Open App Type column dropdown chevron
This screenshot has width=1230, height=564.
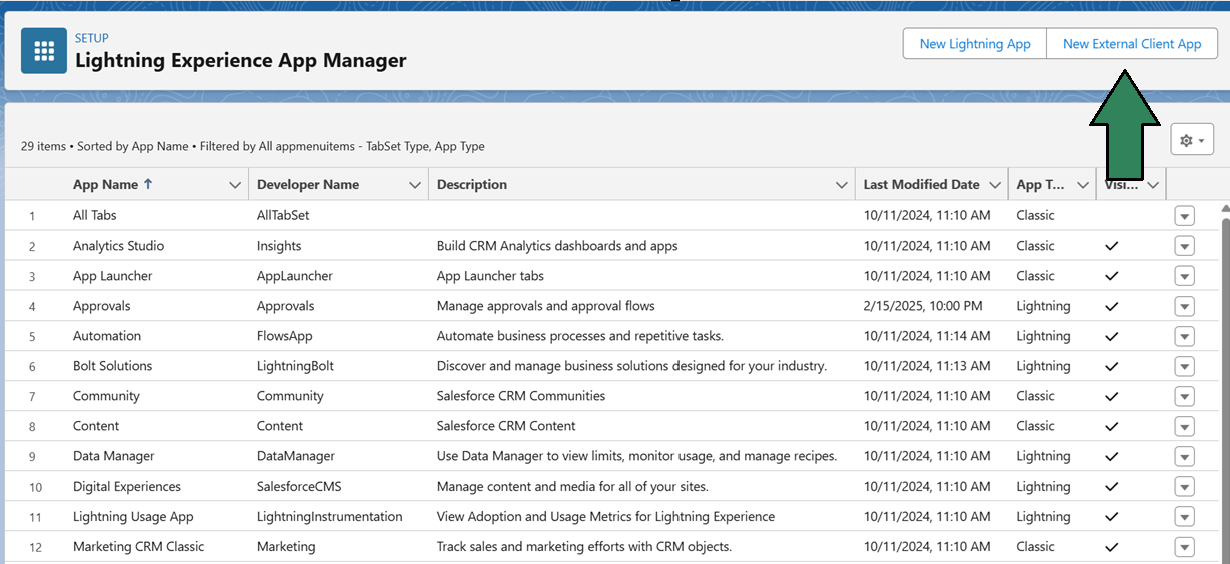tap(1082, 185)
